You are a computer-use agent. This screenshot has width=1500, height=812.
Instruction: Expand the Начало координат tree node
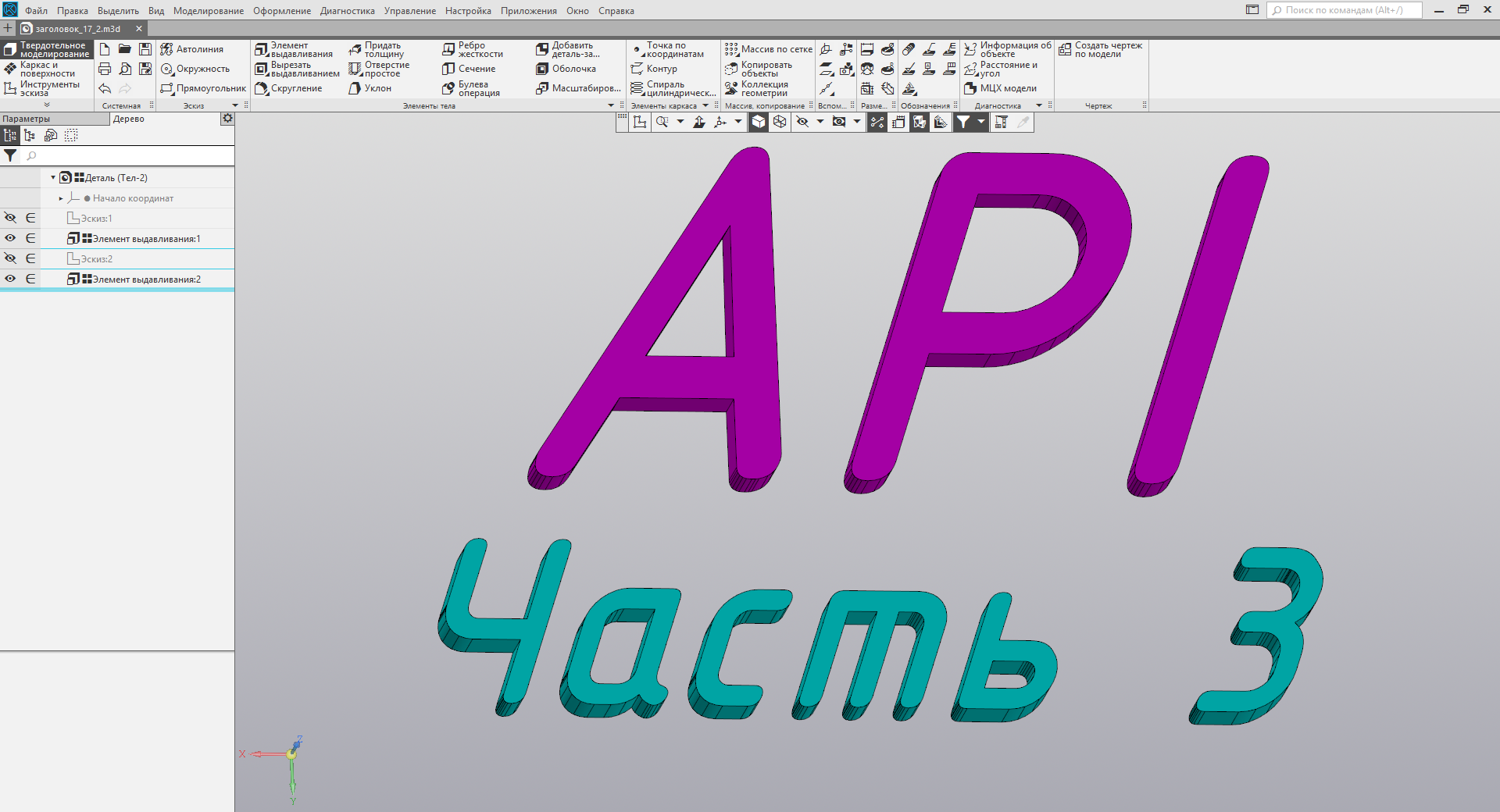(60, 198)
